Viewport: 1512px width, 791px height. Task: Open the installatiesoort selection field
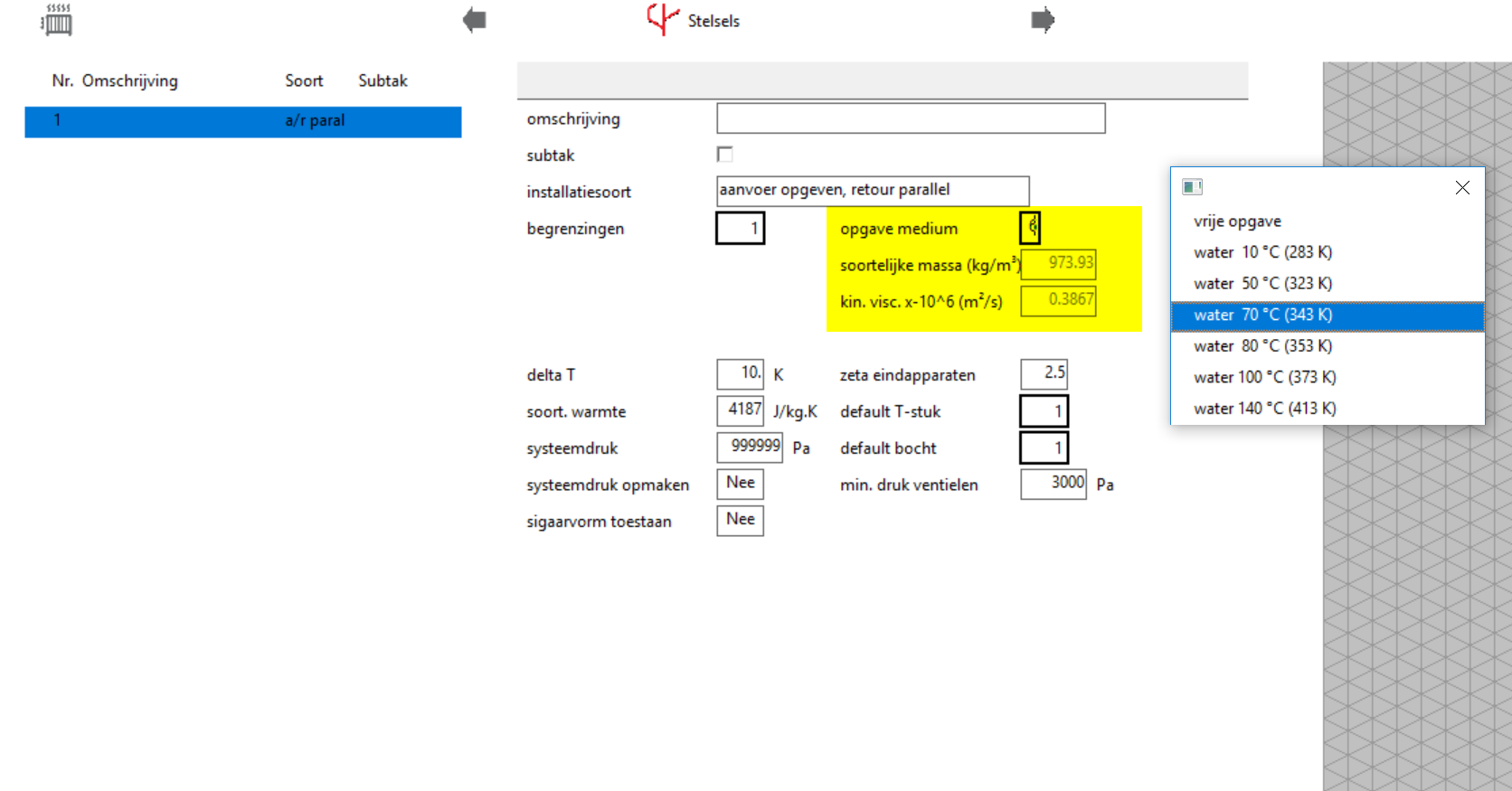pos(872,191)
